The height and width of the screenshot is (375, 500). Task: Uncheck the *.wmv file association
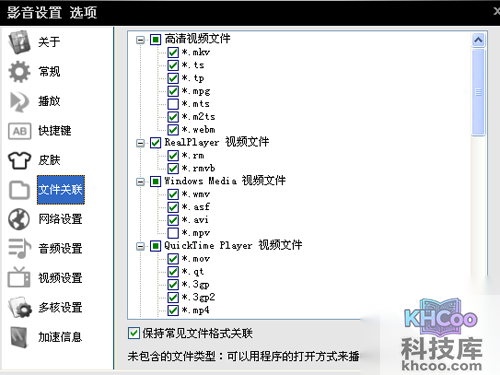(173, 194)
